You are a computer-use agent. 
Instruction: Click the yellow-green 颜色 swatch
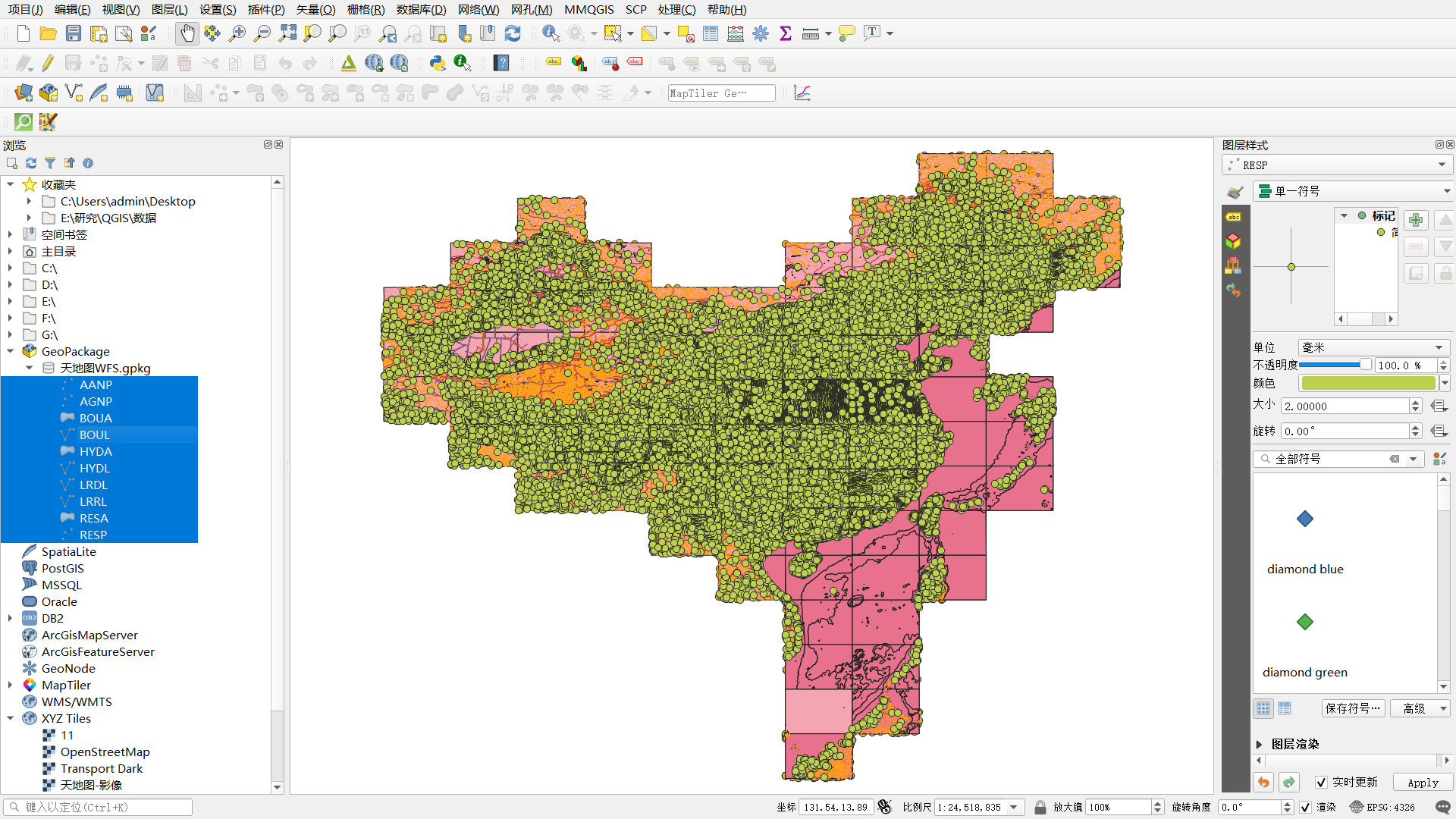tap(1367, 384)
